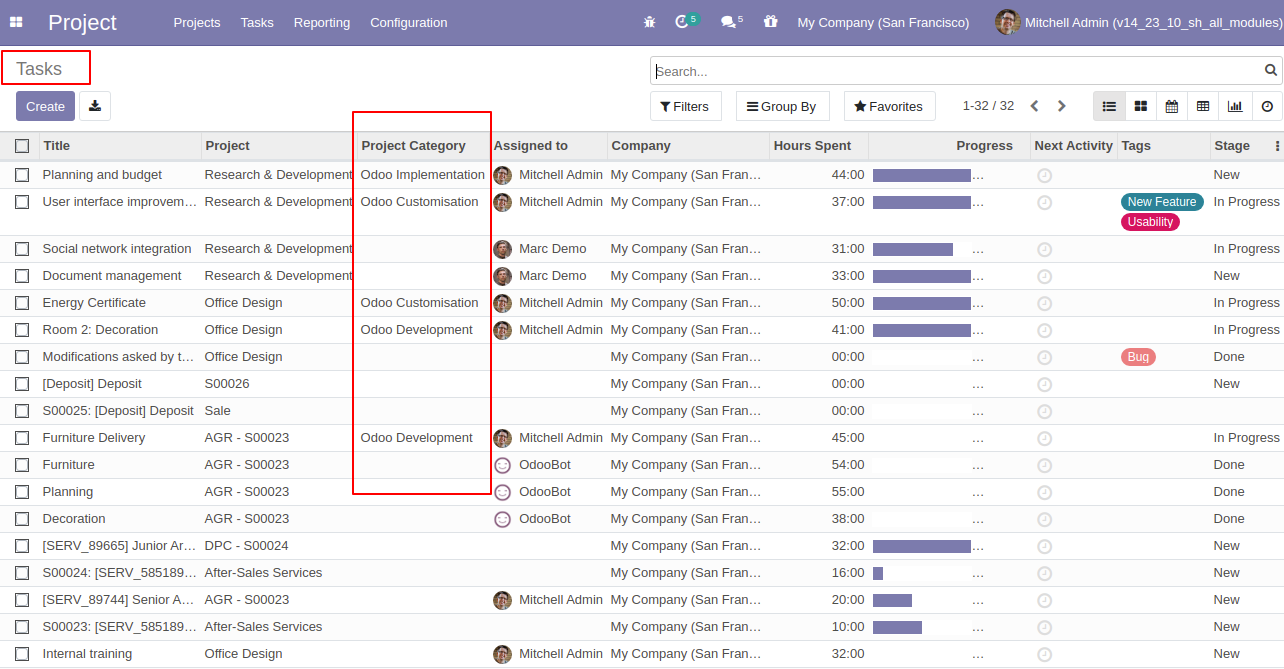This screenshot has width=1284, height=669.
Task: Open the Planning and budget task
Action: 102,175
